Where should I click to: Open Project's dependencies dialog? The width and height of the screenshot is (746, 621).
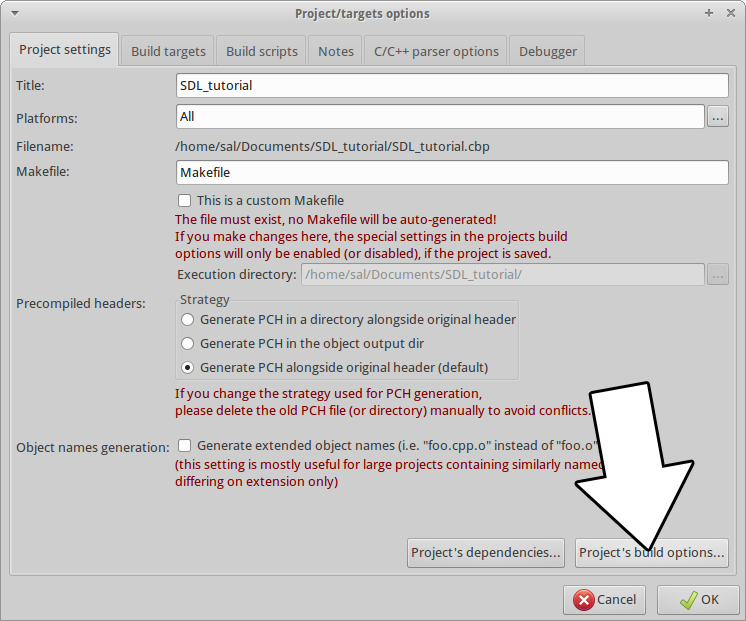coord(486,553)
